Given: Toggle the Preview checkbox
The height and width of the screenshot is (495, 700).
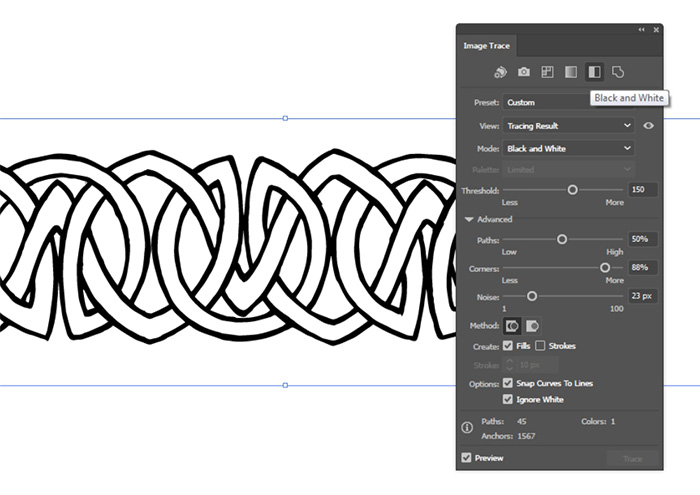Looking at the screenshot, I should tap(467, 458).
